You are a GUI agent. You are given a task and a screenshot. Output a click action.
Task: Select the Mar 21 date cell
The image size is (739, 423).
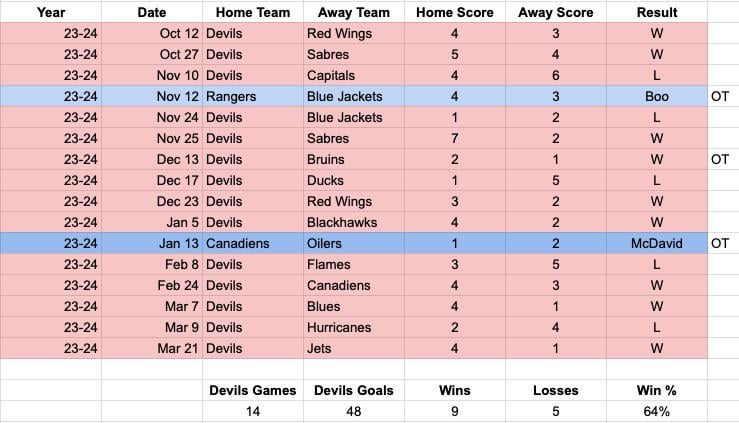coord(152,349)
